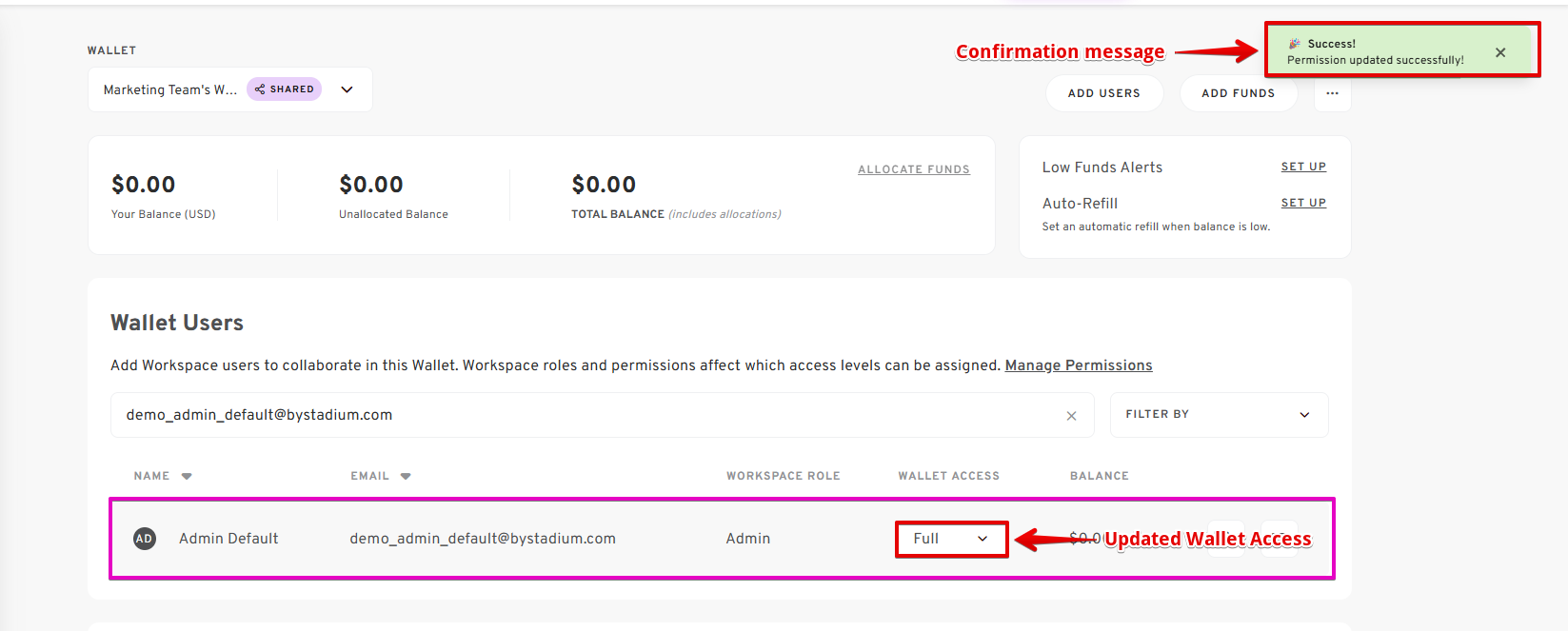Set up Auto-Refill
The image size is (1568, 631).
pyautogui.click(x=1303, y=203)
